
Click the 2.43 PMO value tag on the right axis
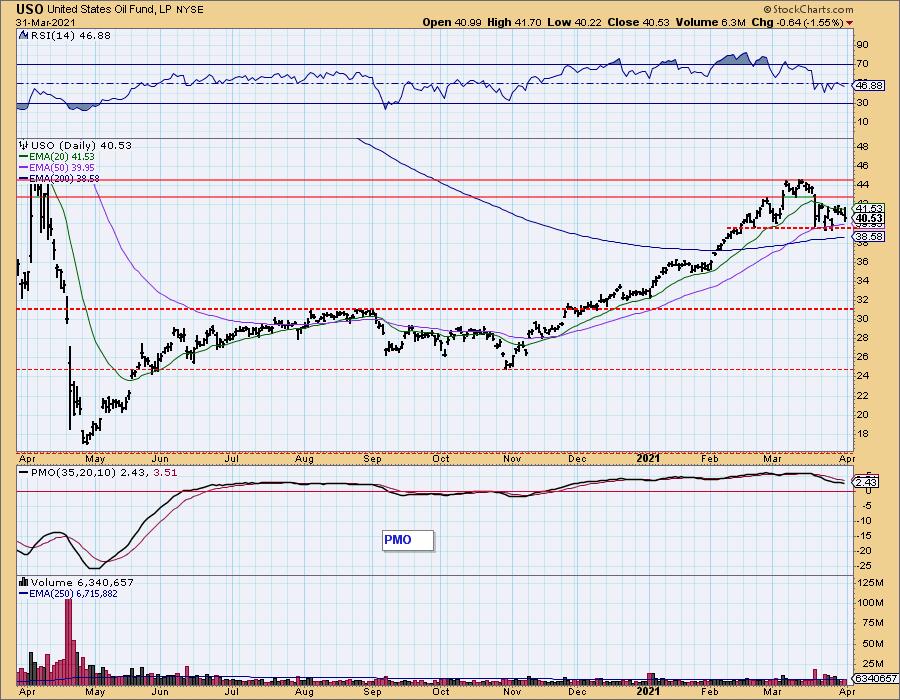865,482
